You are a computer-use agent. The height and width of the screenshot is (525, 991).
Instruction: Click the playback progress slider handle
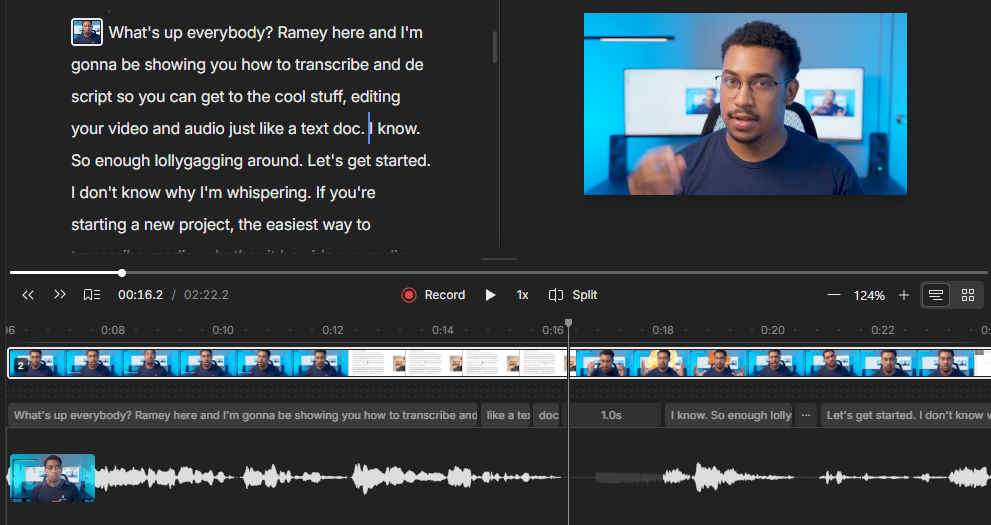(122, 273)
